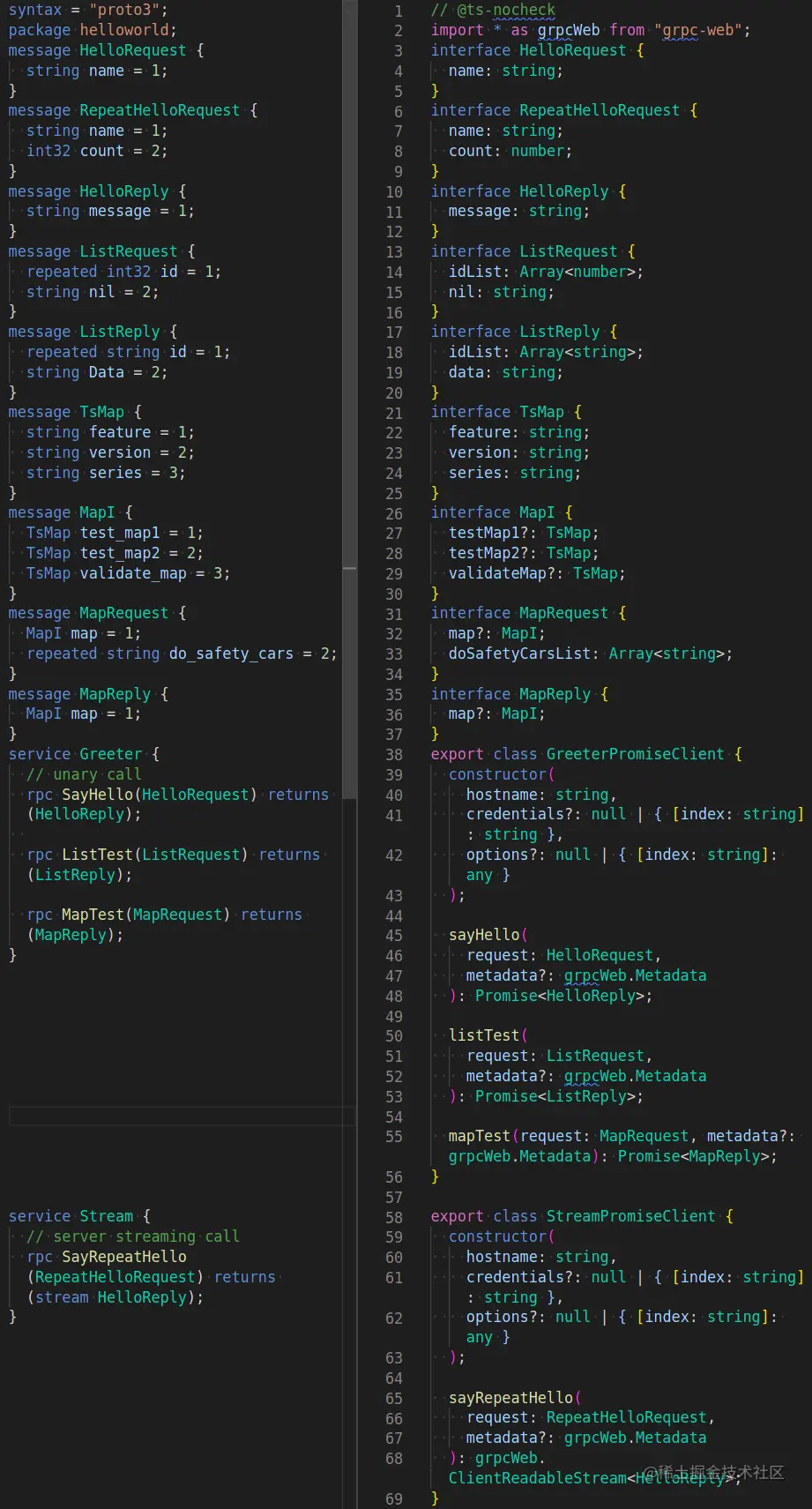Click line number 38 in gutter

pyautogui.click(x=394, y=755)
